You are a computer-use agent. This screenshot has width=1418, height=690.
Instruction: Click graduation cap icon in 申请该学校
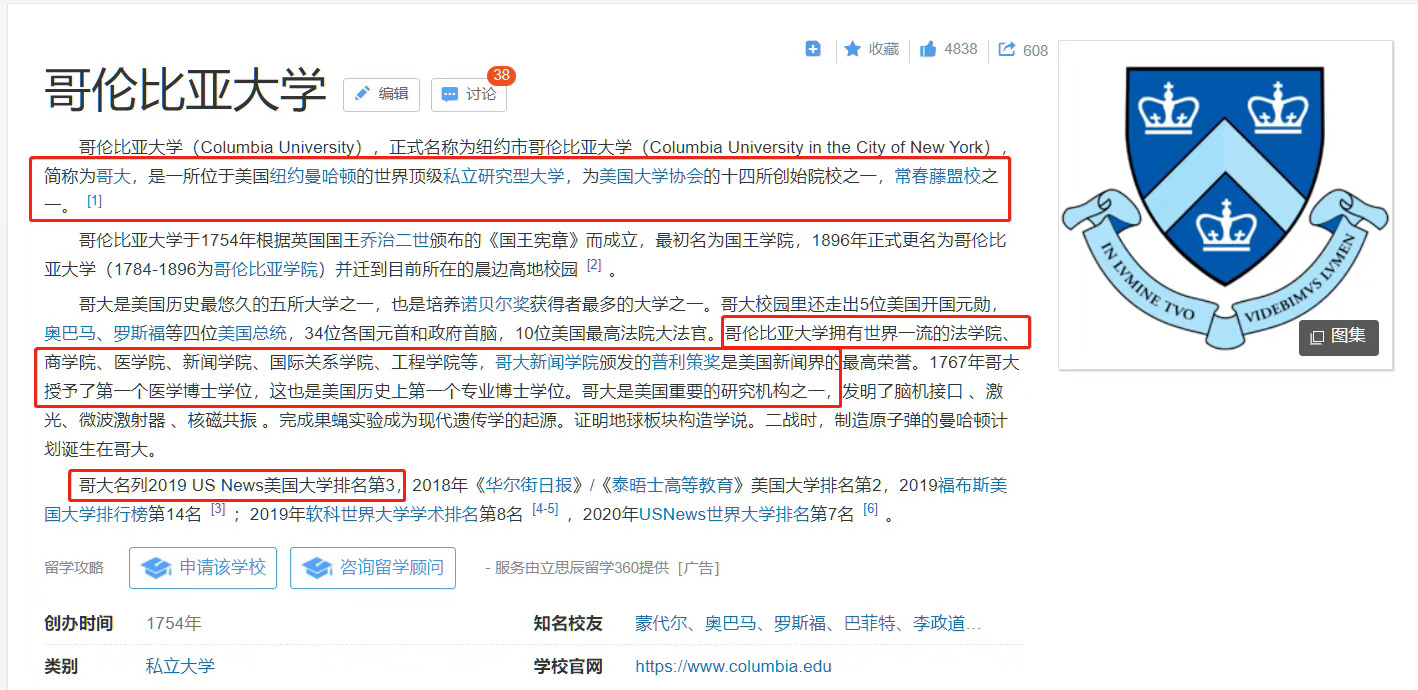click(155, 568)
